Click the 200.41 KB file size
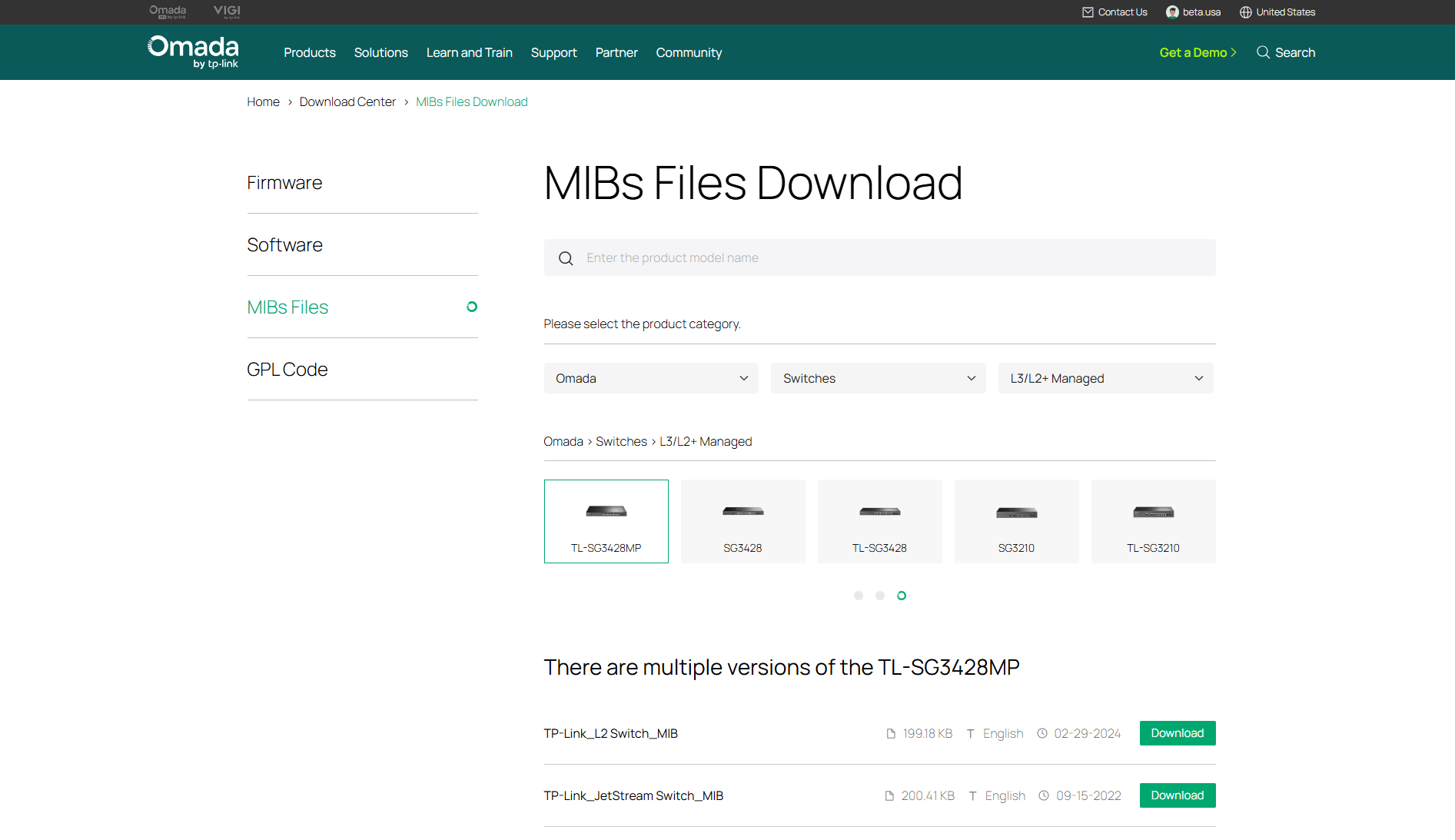This screenshot has height=840, width=1455. pos(928,795)
